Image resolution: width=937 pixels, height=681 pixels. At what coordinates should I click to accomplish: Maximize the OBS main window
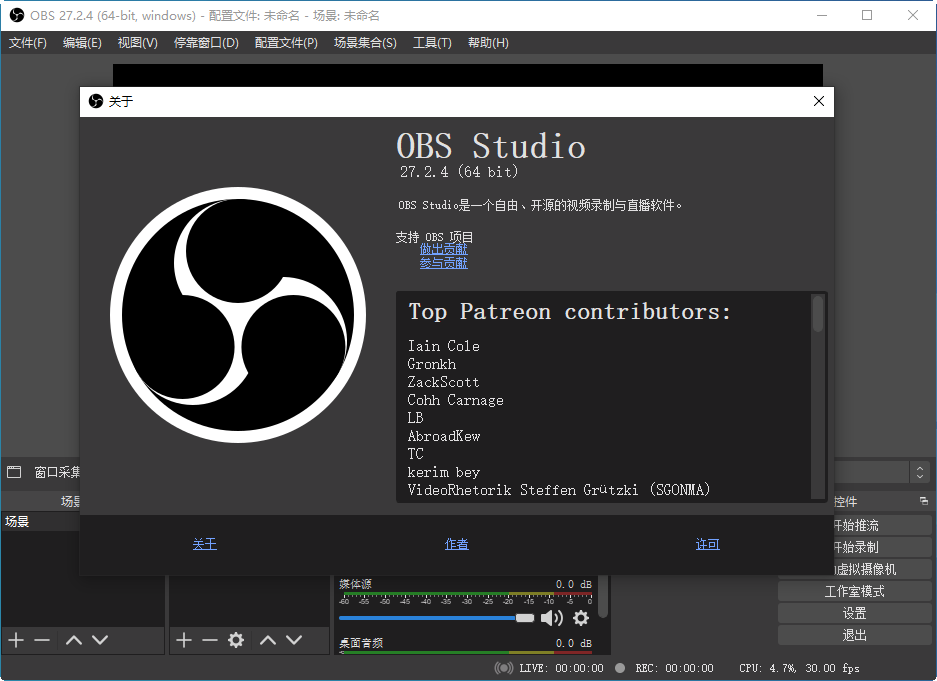pos(867,16)
